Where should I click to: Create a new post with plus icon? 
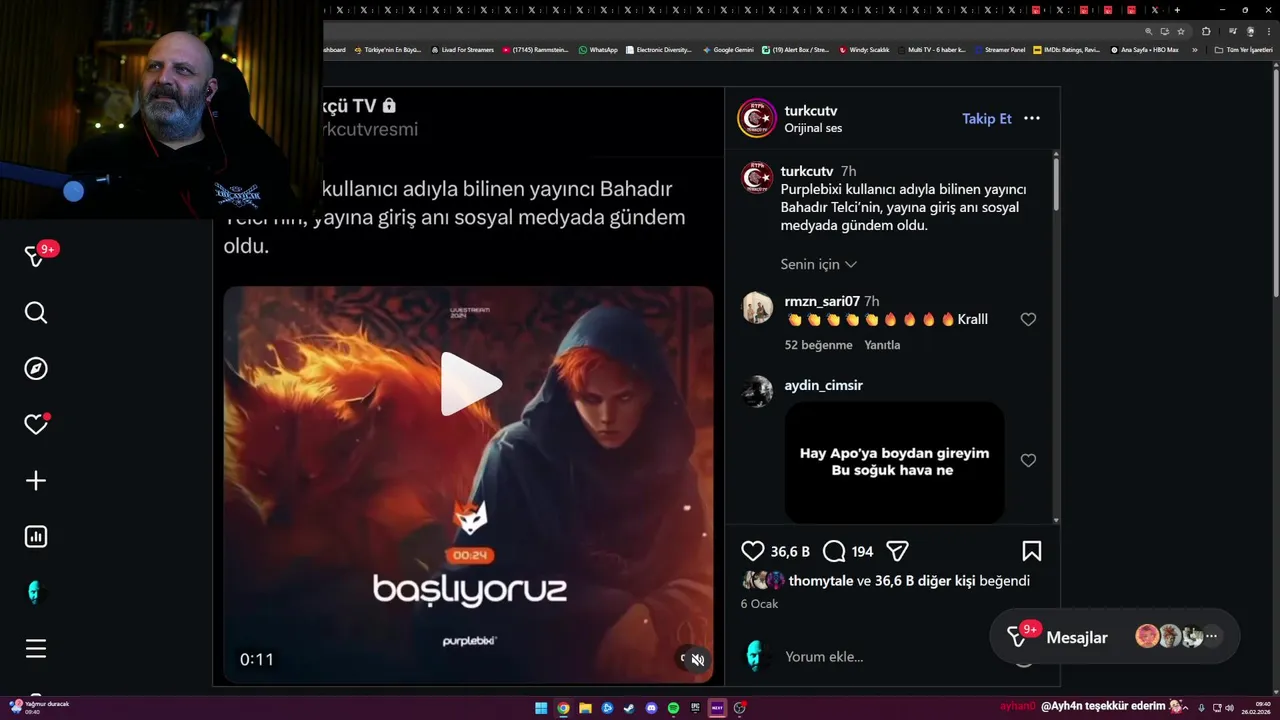(36, 481)
